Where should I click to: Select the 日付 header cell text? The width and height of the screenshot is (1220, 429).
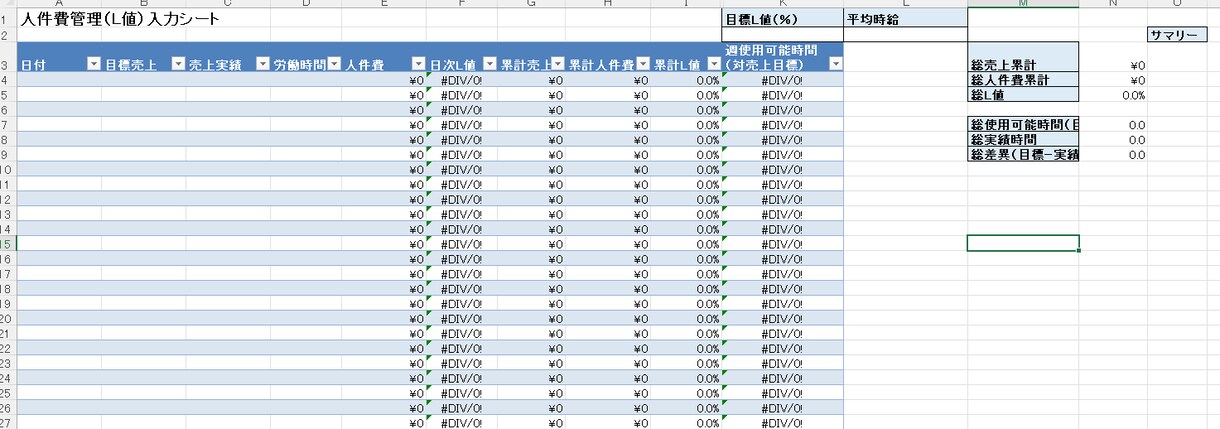(x=31, y=64)
